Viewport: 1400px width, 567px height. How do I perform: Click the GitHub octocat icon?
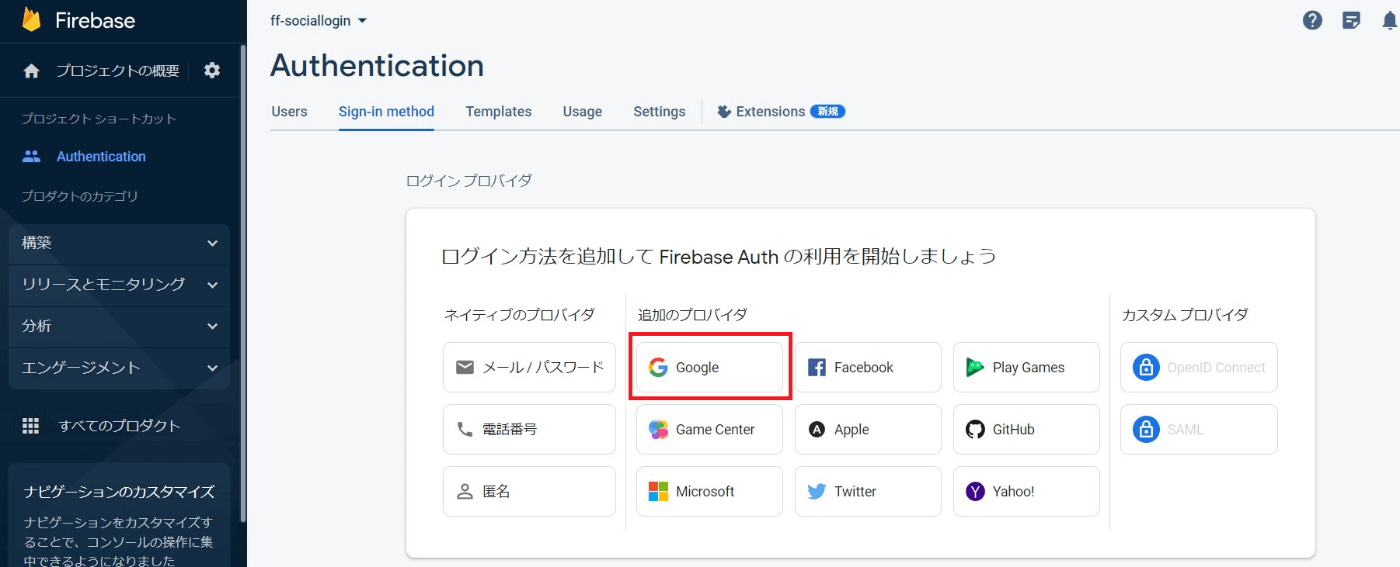[975, 429]
